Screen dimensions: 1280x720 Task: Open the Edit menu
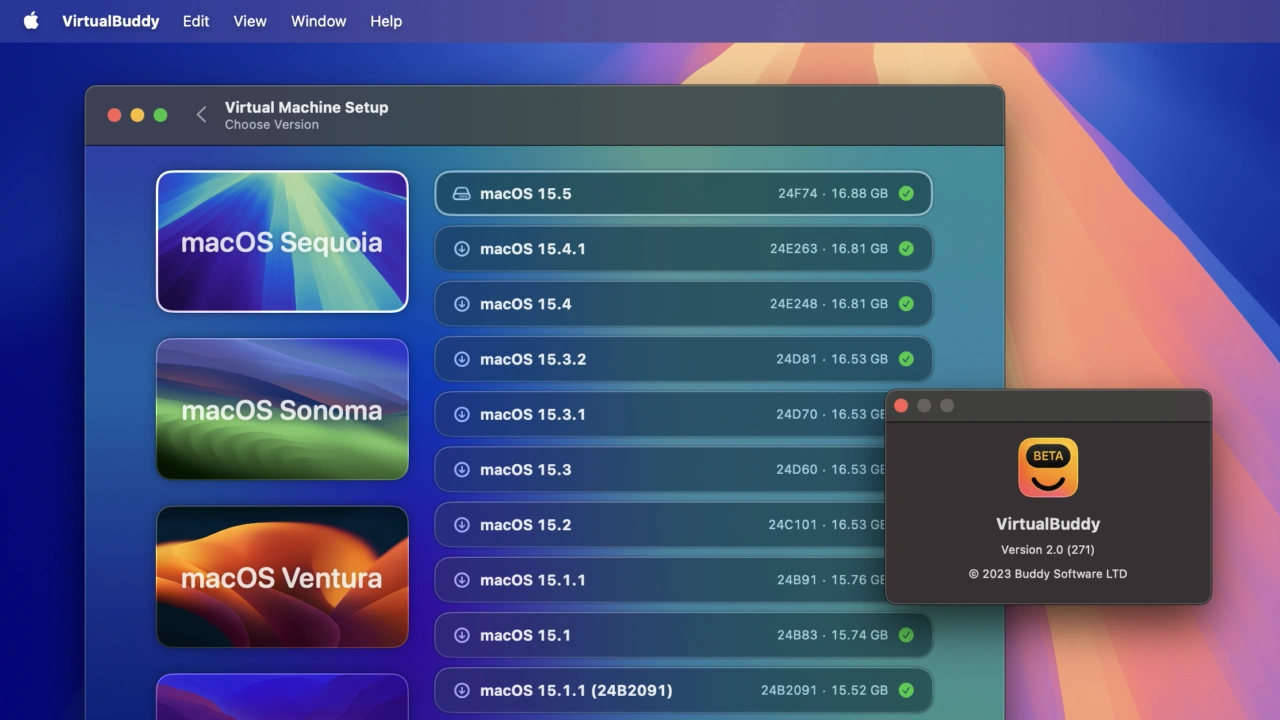pyautogui.click(x=196, y=21)
